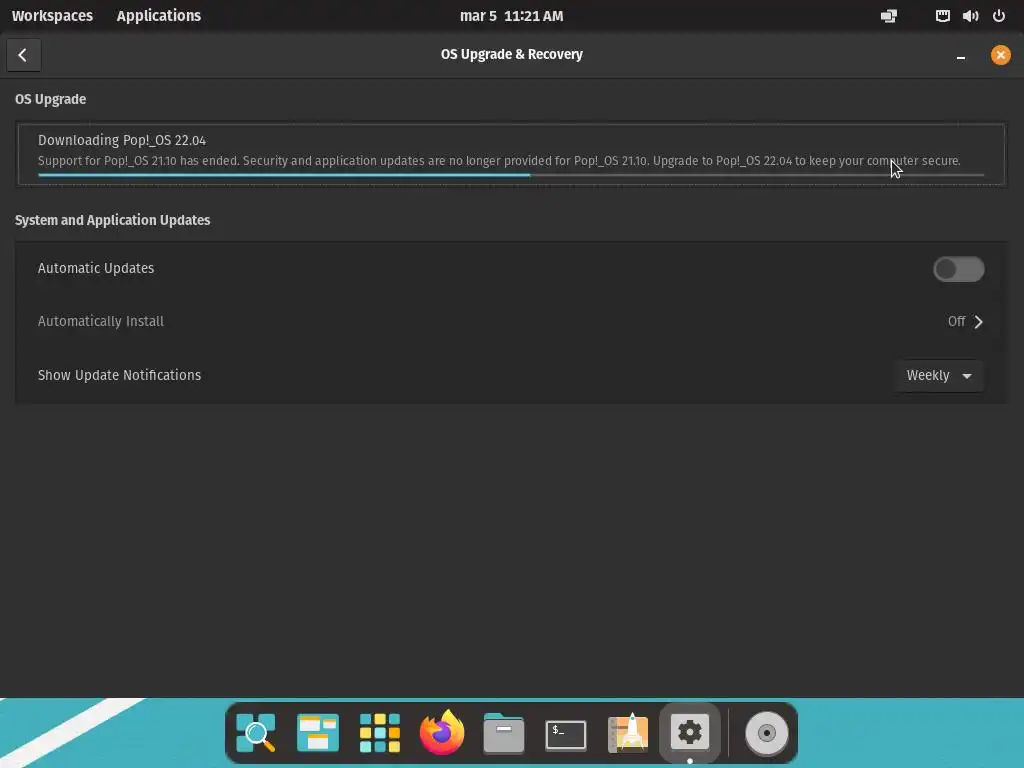Open the Pop!_OS launcher search icon in dock
1024x768 pixels.
[x=255, y=733]
